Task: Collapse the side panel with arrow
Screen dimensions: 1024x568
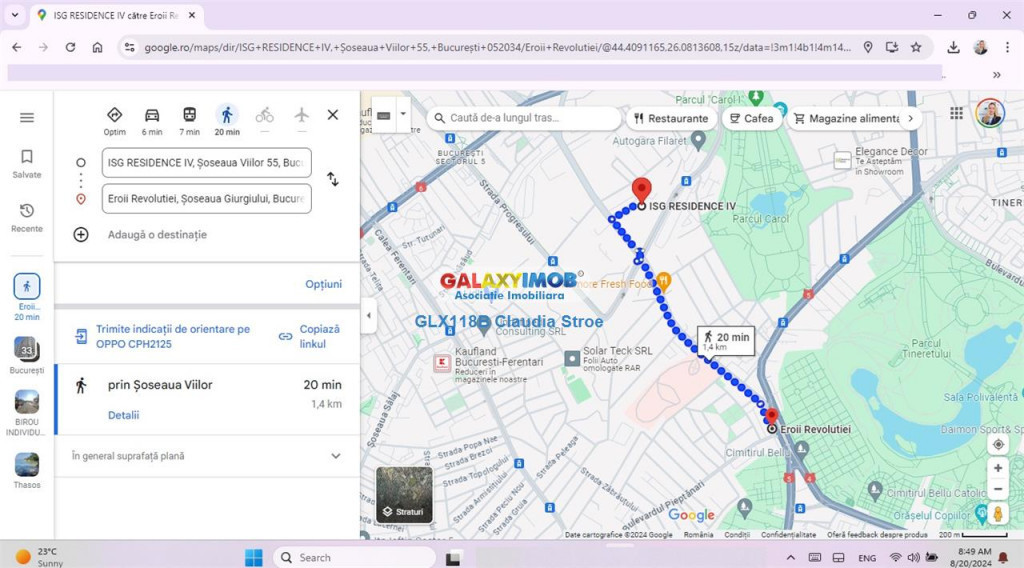Action: click(x=368, y=315)
